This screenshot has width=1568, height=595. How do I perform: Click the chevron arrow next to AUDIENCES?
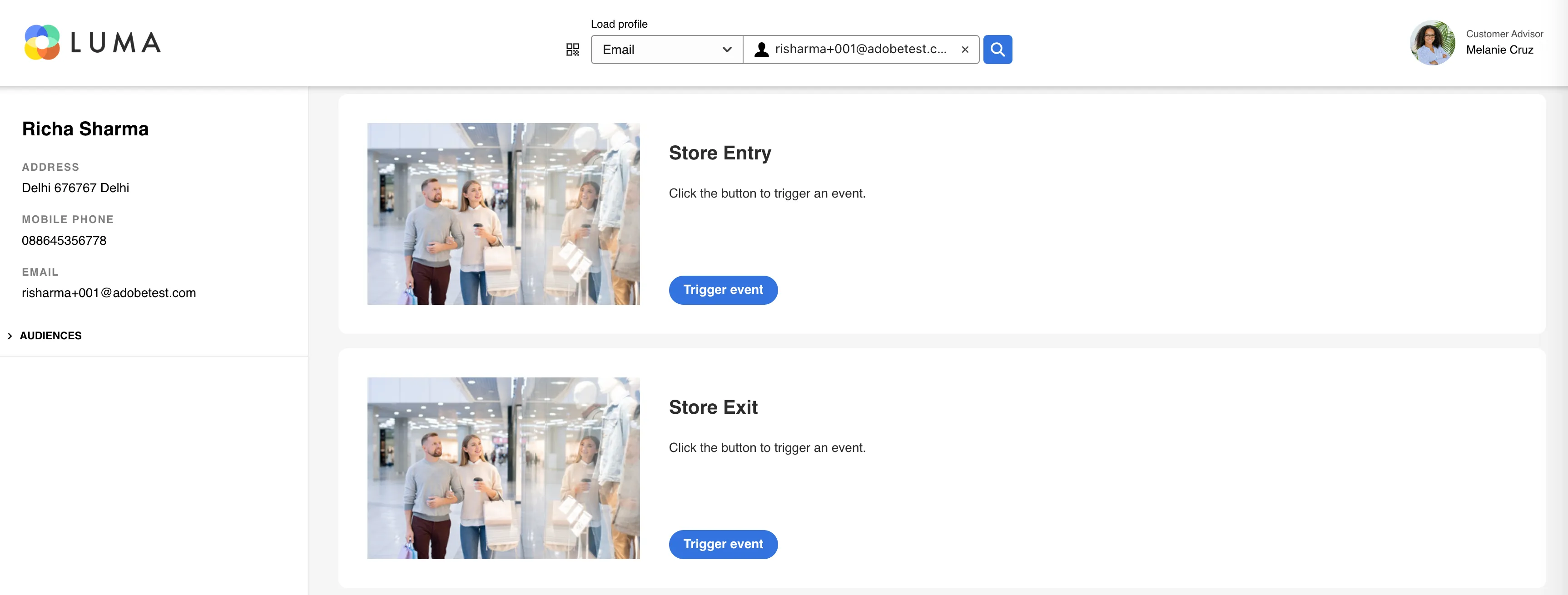pyautogui.click(x=10, y=336)
